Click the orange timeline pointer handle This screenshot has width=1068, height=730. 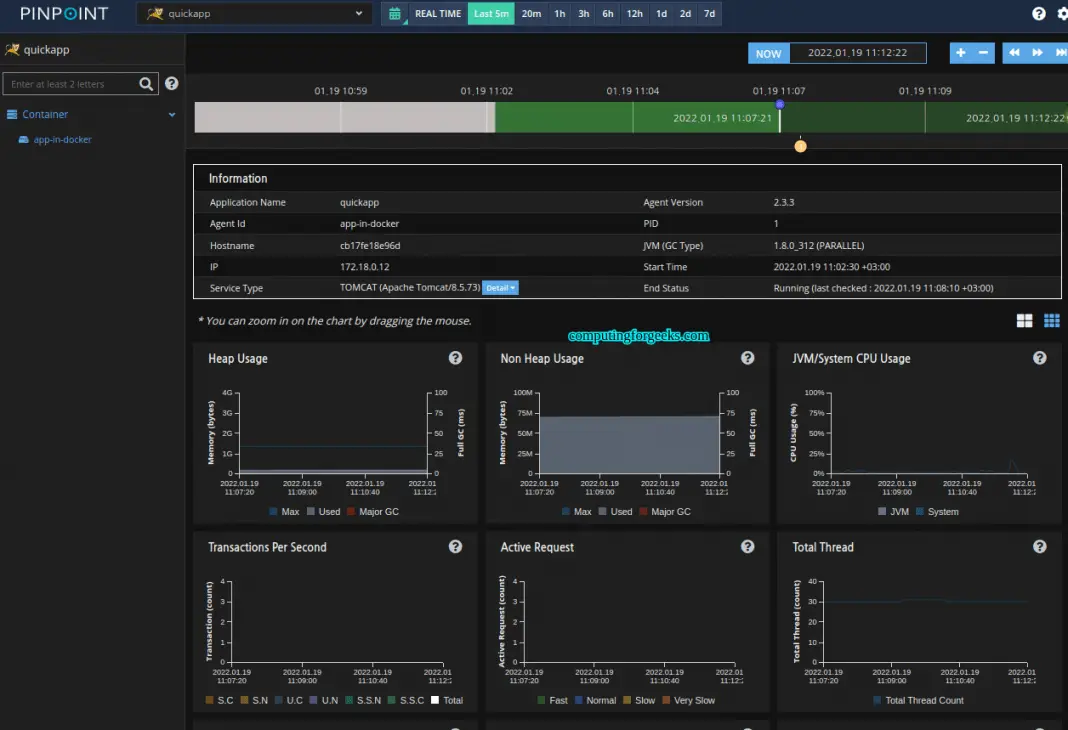point(800,146)
